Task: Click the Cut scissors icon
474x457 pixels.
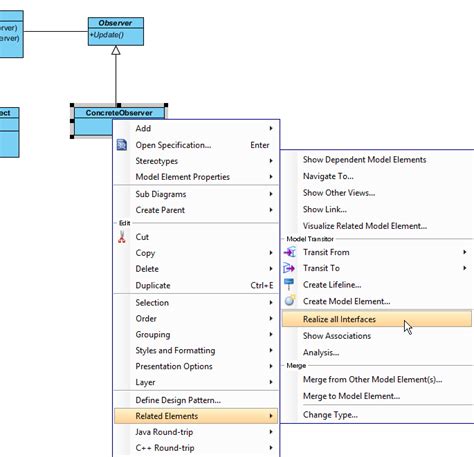Action: 122,237
